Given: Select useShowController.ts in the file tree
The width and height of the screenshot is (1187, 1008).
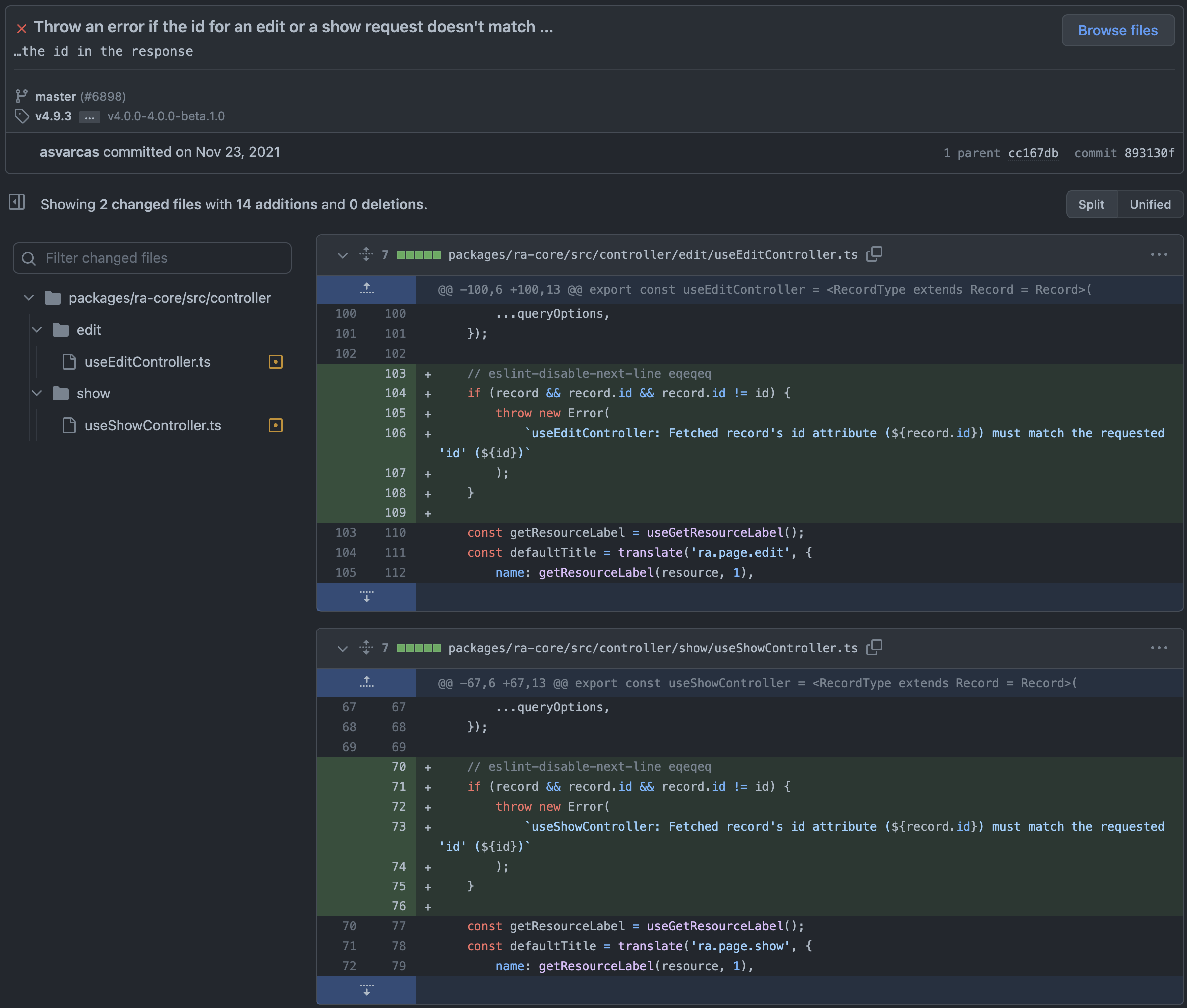Looking at the screenshot, I should [x=152, y=425].
